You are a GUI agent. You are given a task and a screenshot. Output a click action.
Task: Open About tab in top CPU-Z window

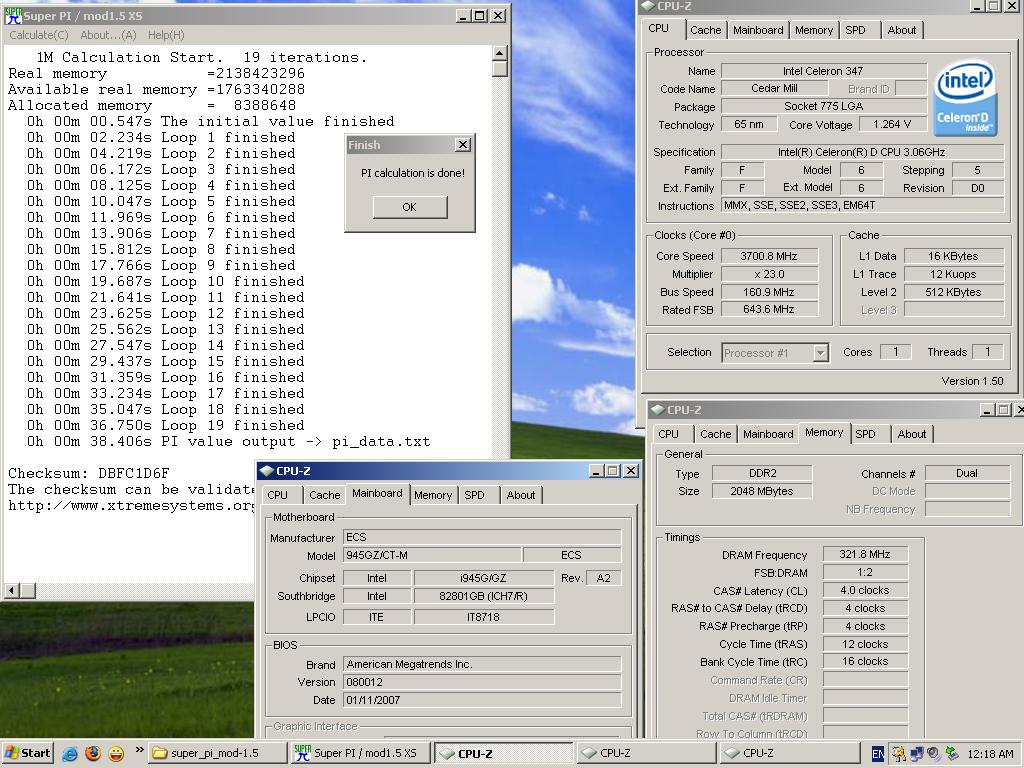[902, 30]
